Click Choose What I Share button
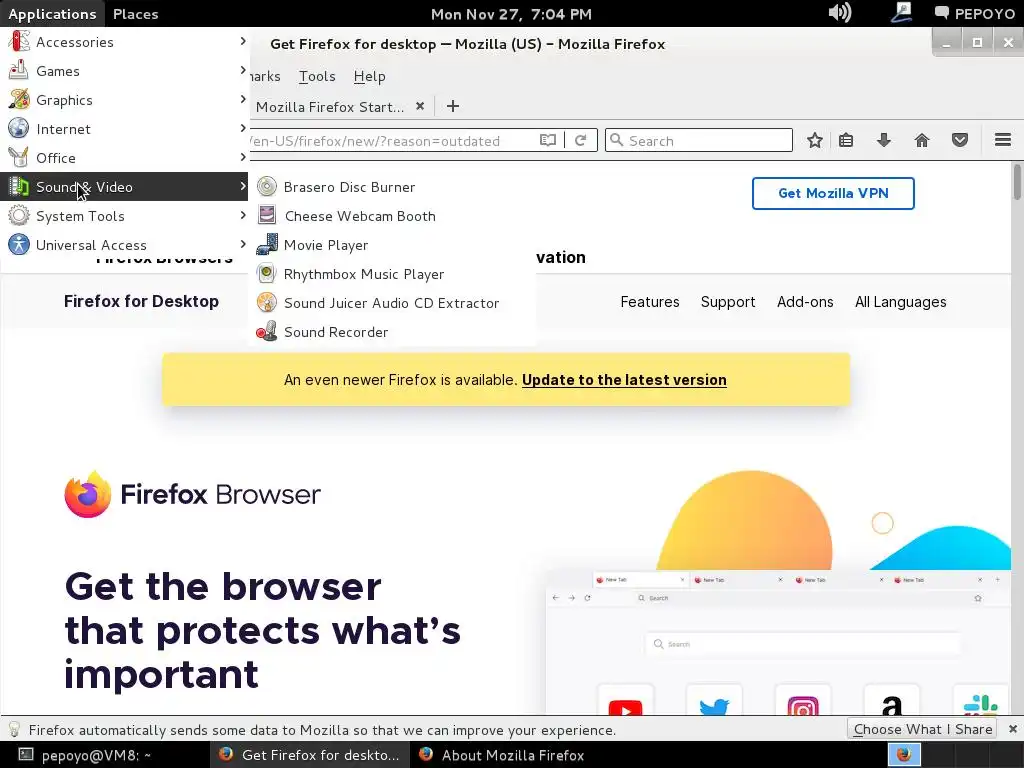This screenshot has height=768, width=1024. (x=923, y=729)
